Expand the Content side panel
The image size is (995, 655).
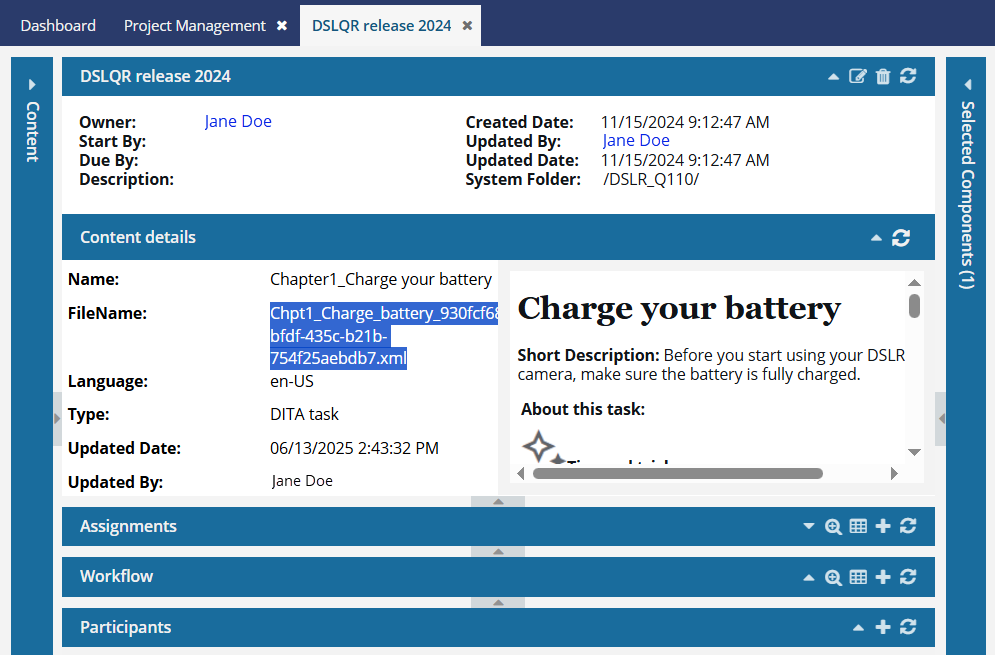click(x=32, y=121)
